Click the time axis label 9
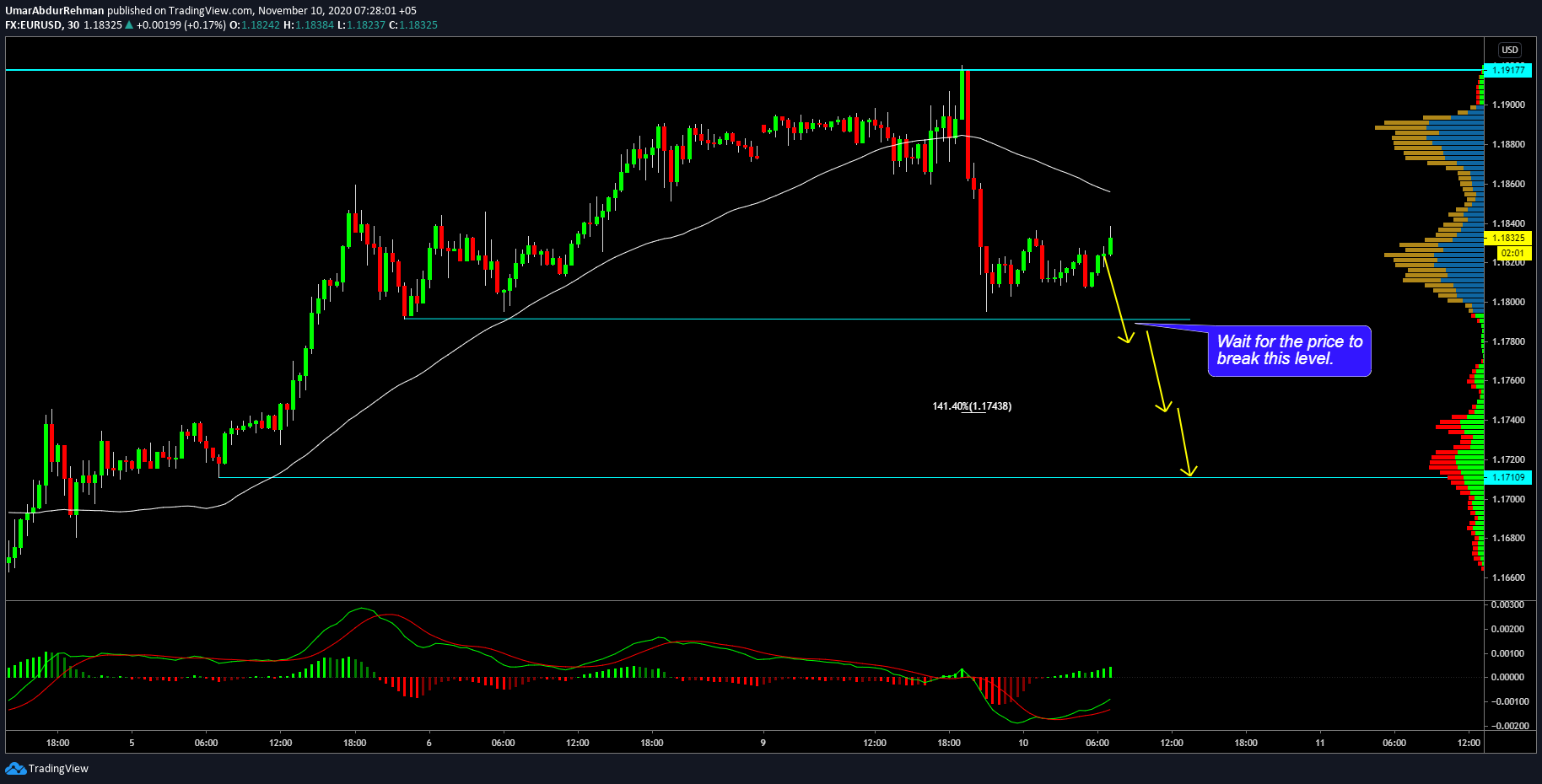Screen dimensions: 1542x784 [x=763, y=743]
